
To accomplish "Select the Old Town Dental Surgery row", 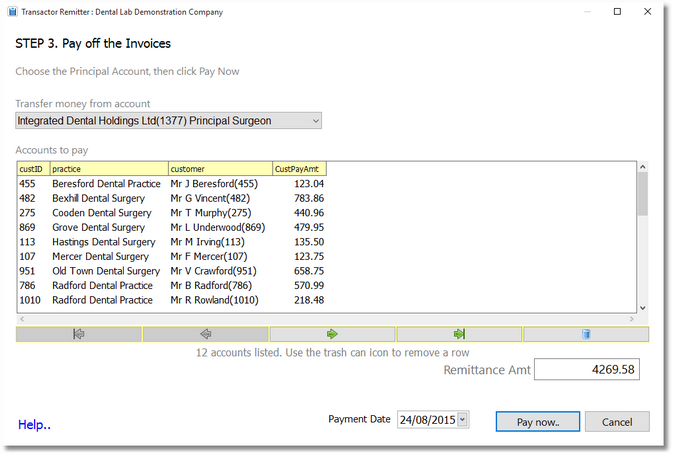I will click(172, 271).
